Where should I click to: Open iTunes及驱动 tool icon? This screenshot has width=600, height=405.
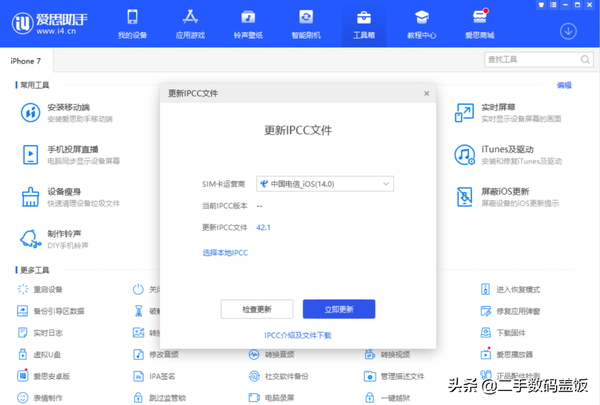click(x=464, y=155)
